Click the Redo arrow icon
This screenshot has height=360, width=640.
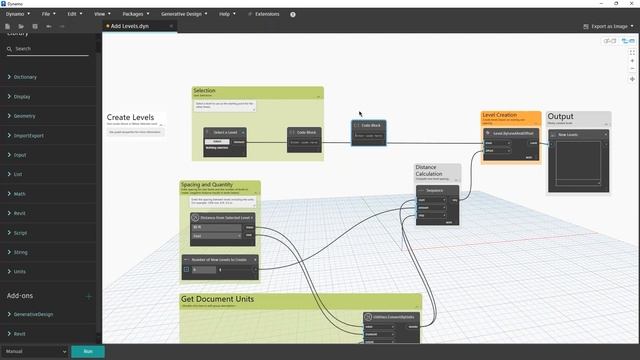point(62,27)
